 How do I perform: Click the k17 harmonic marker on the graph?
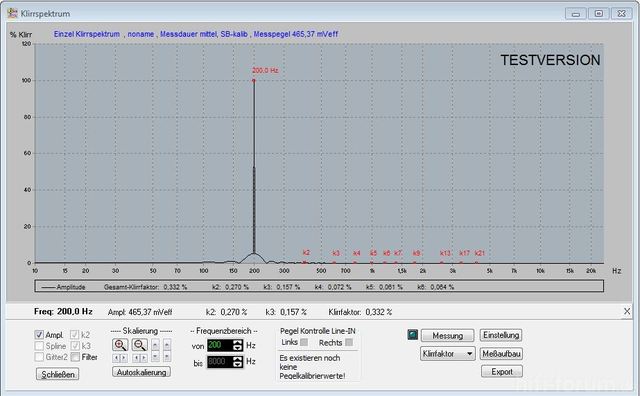[464, 253]
